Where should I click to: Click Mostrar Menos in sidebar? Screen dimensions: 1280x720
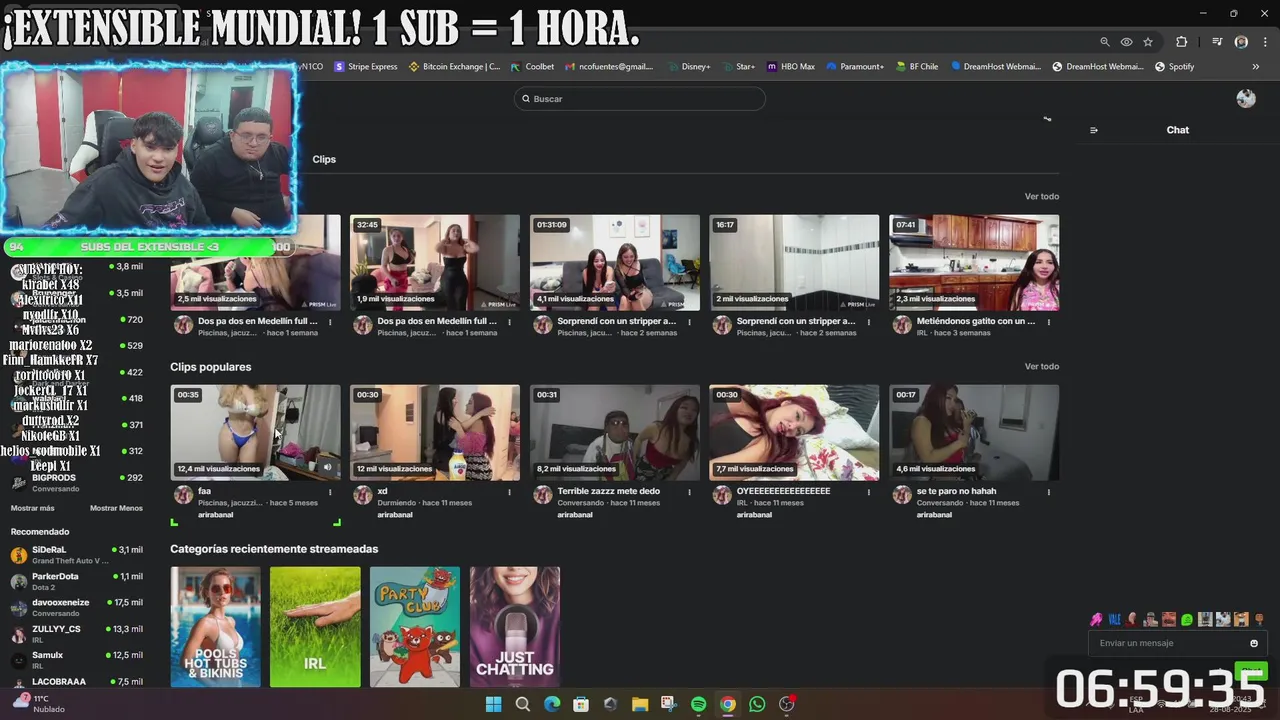[116, 508]
